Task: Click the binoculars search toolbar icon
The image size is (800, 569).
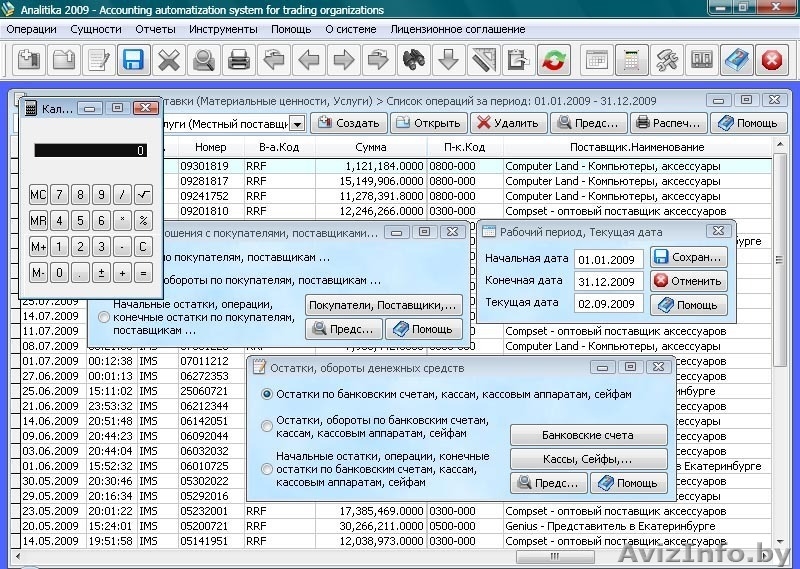Action: tap(412, 60)
